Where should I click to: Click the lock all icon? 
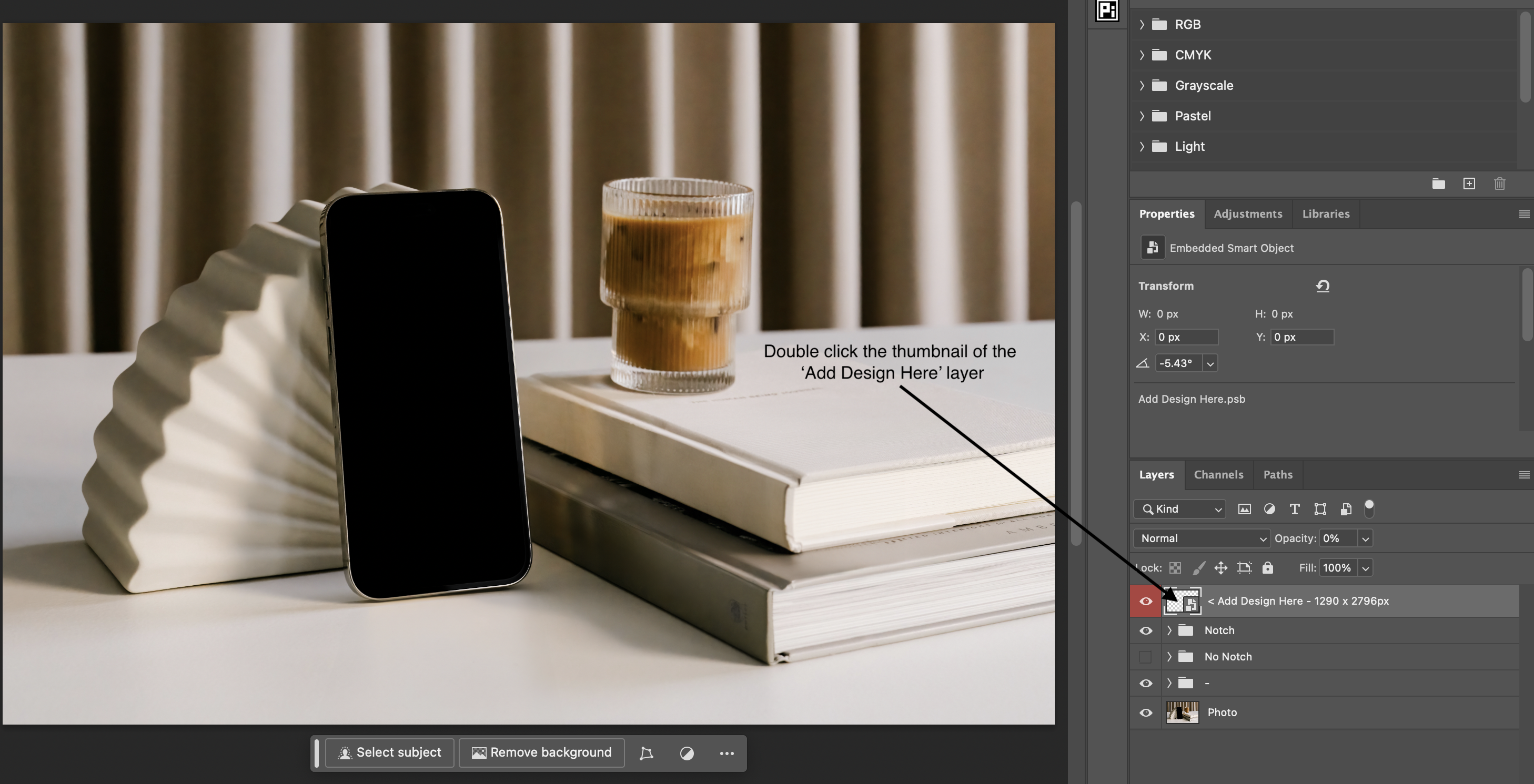click(1267, 568)
